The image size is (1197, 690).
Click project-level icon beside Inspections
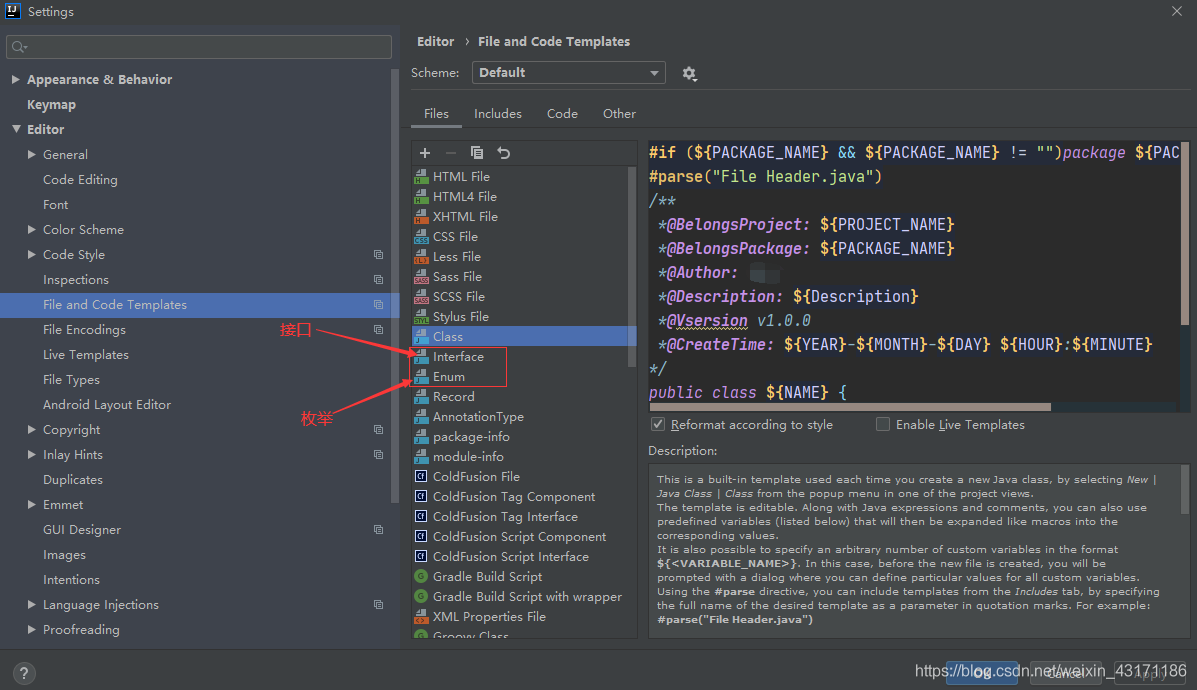point(378,279)
